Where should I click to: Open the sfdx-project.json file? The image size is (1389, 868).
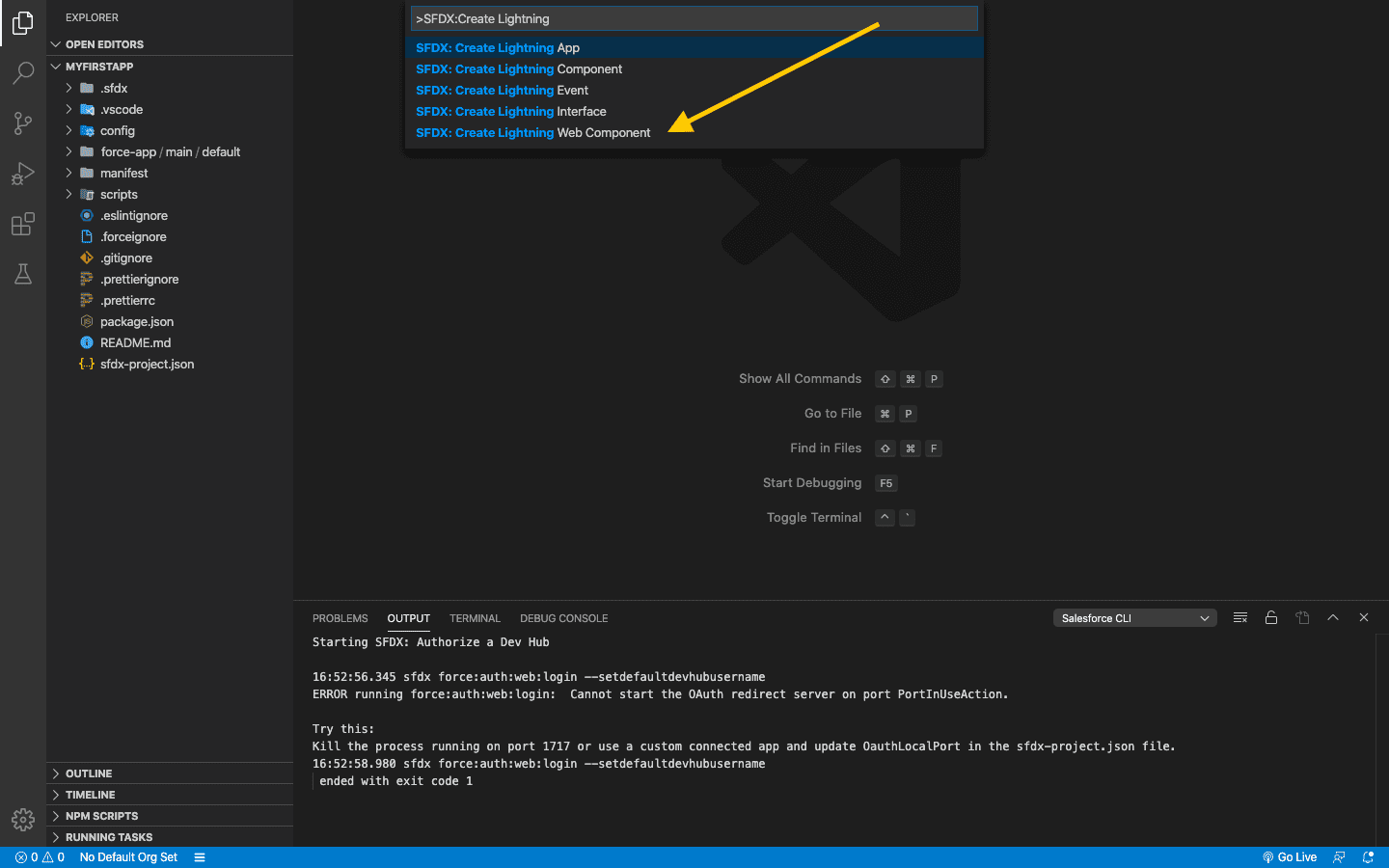(x=170, y=364)
